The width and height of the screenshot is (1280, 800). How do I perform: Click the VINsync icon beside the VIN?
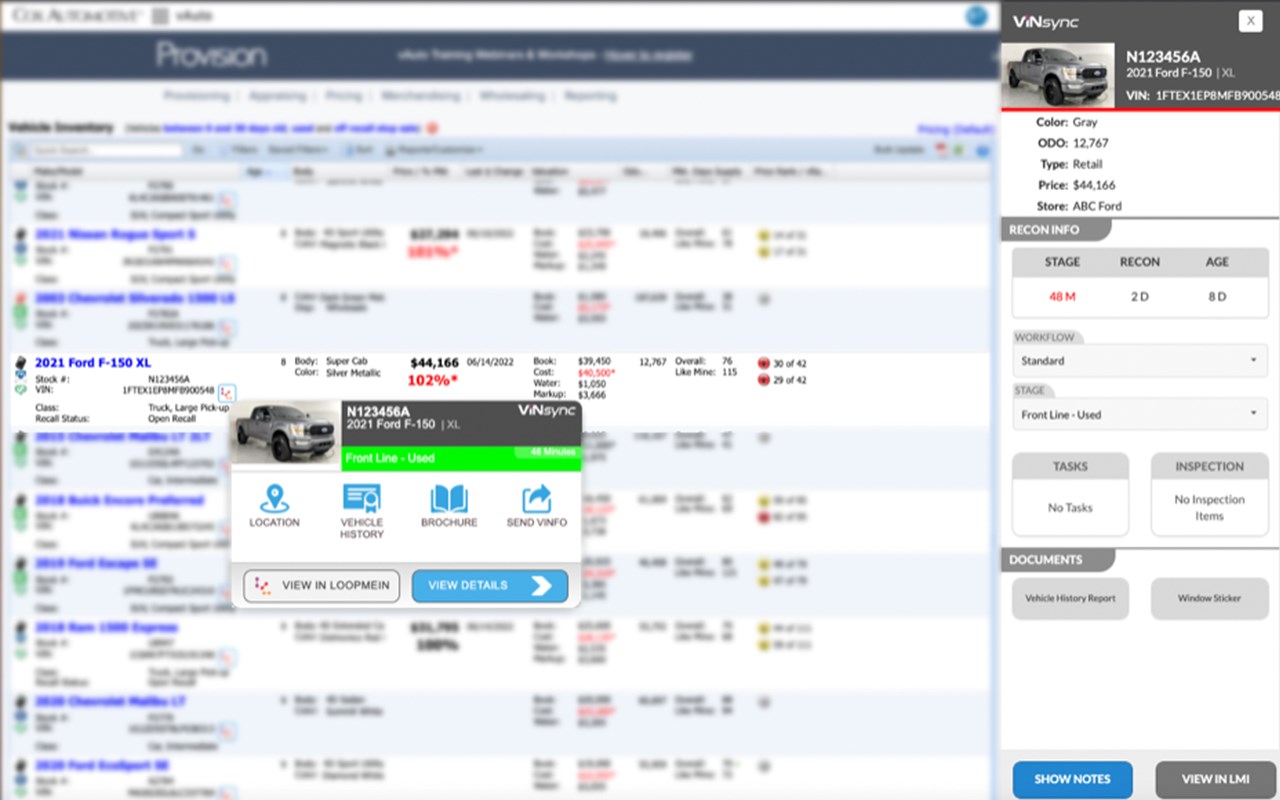227,391
